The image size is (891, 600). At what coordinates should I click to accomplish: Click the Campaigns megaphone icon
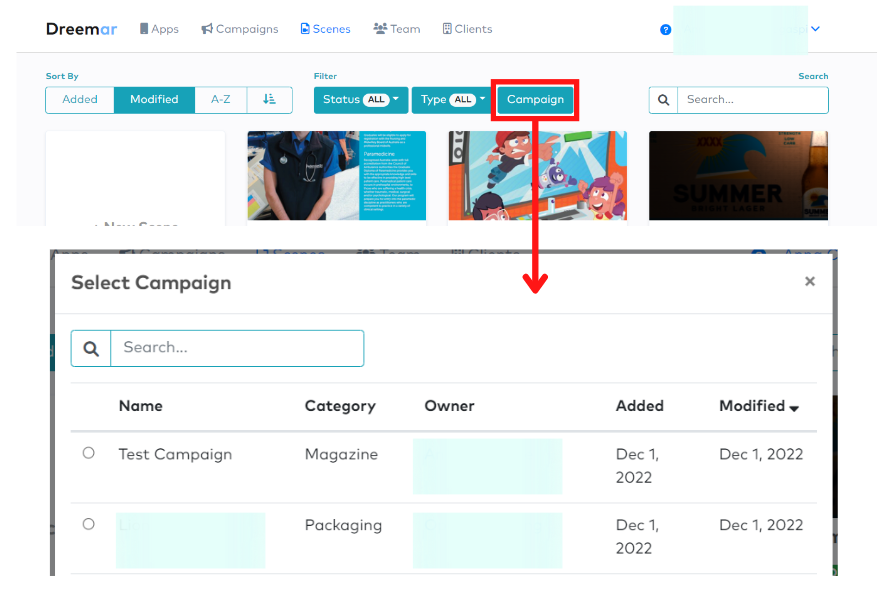coord(207,28)
